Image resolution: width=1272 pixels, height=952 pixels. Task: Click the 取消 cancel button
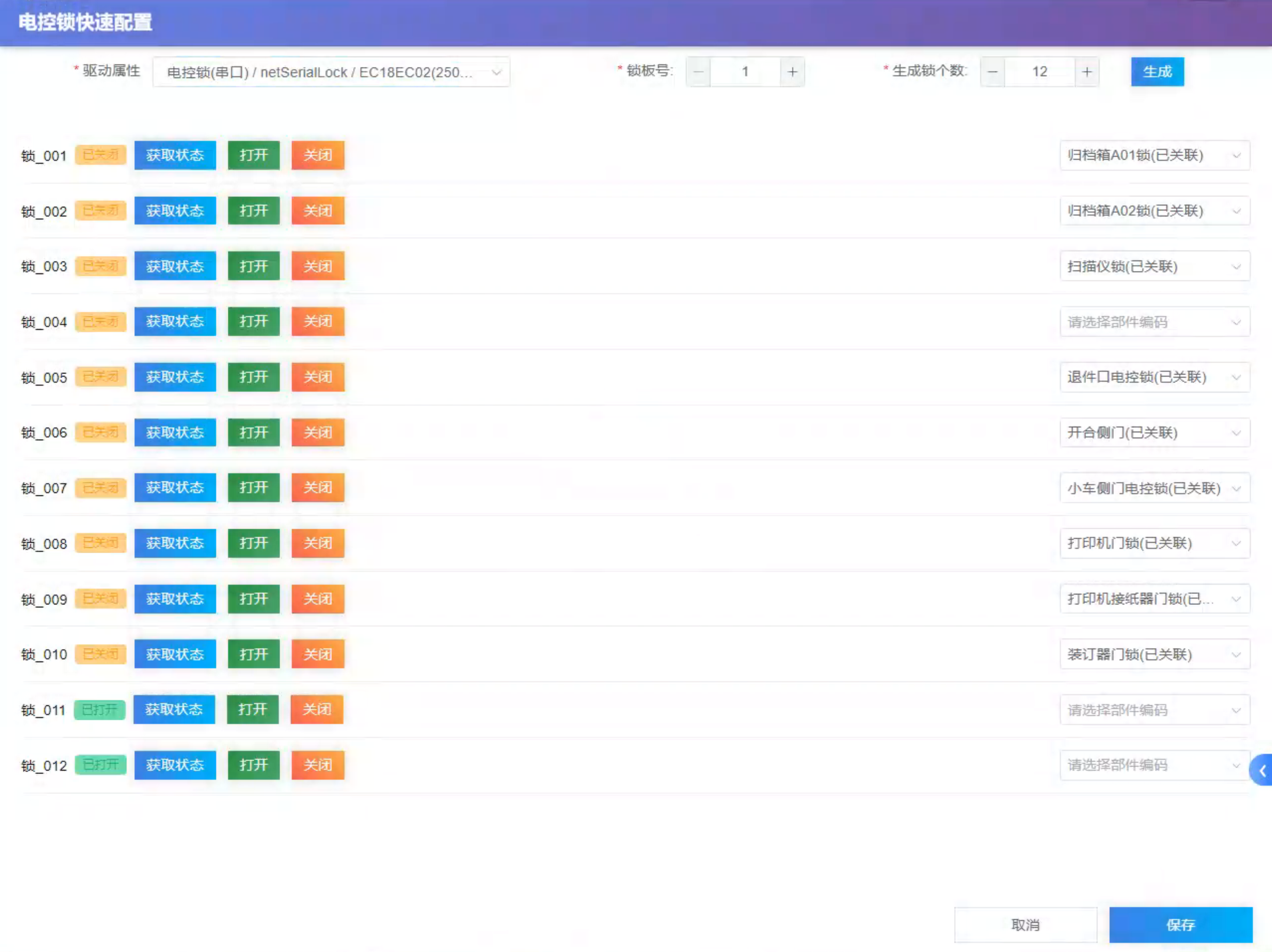click(x=1025, y=925)
